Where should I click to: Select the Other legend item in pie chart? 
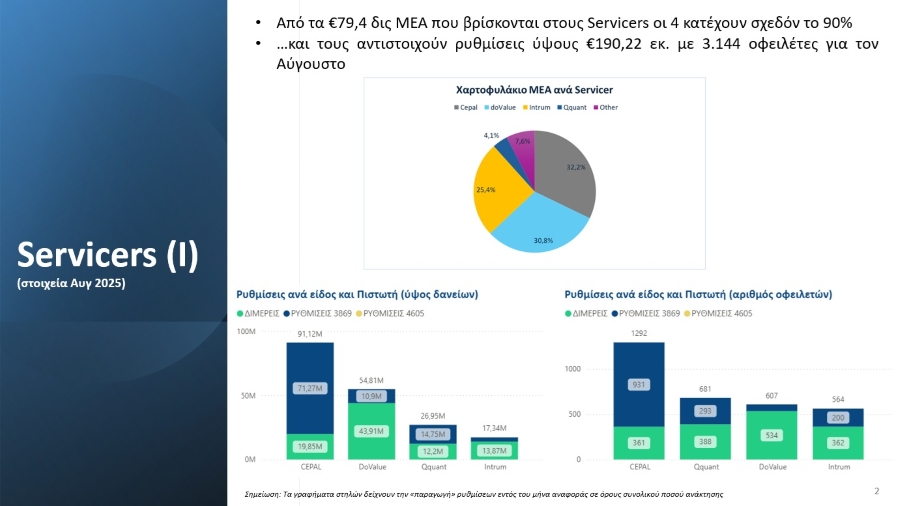click(608, 107)
